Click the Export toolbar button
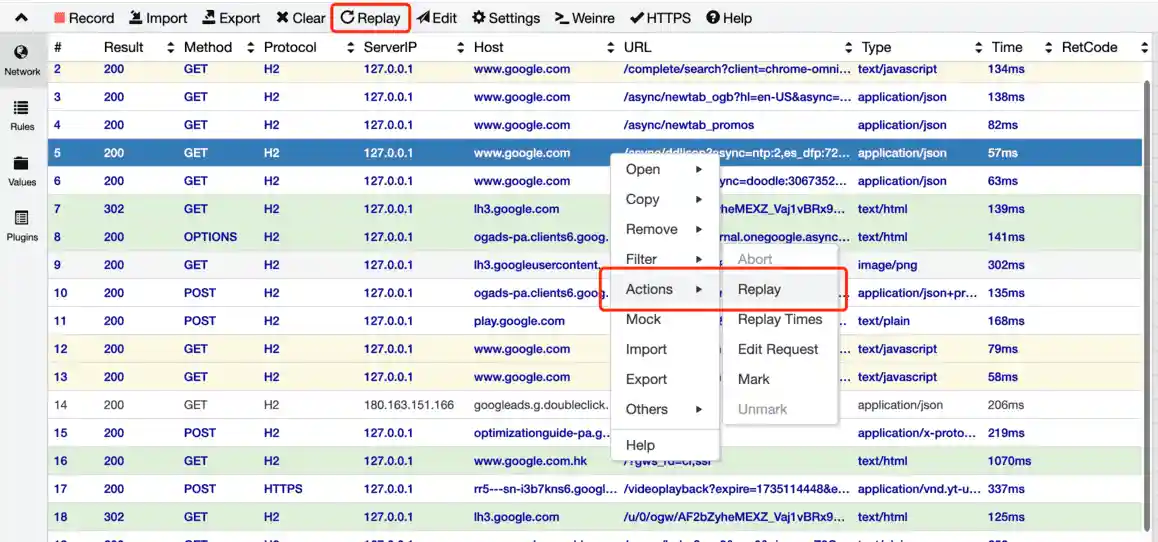The height and width of the screenshot is (542, 1158). tap(231, 18)
